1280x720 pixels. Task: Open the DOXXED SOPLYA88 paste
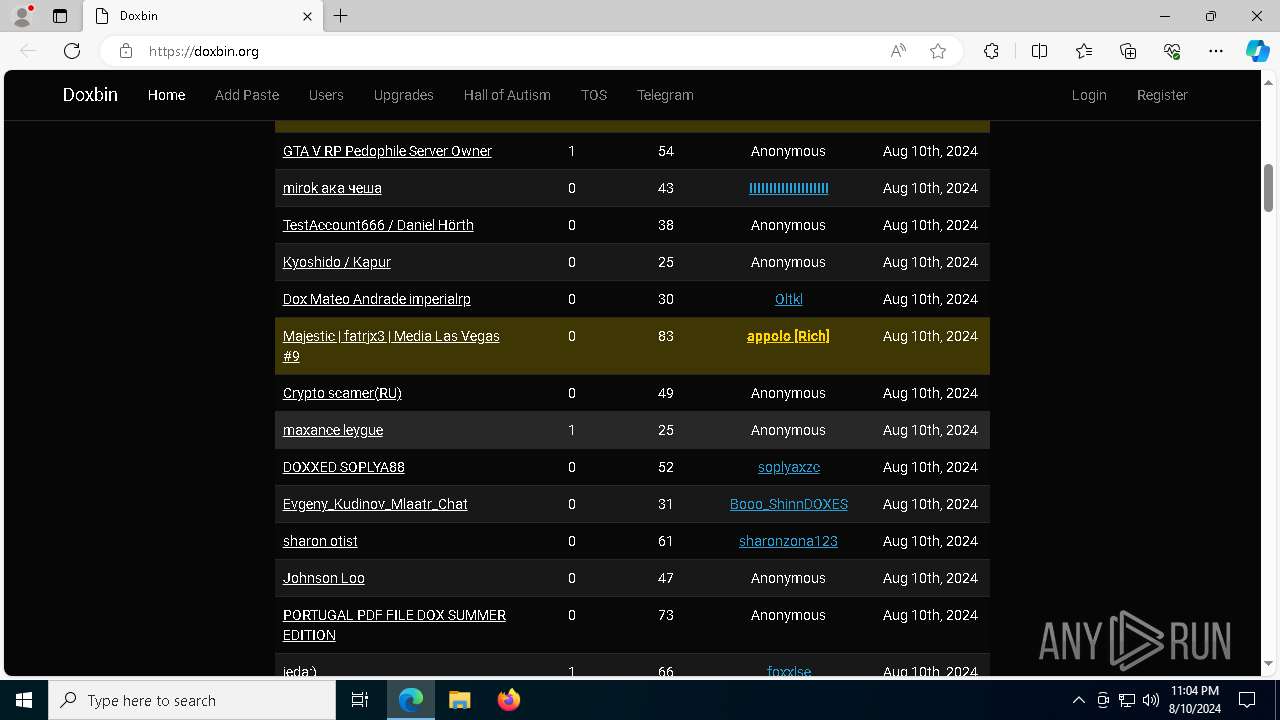point(344,467)
